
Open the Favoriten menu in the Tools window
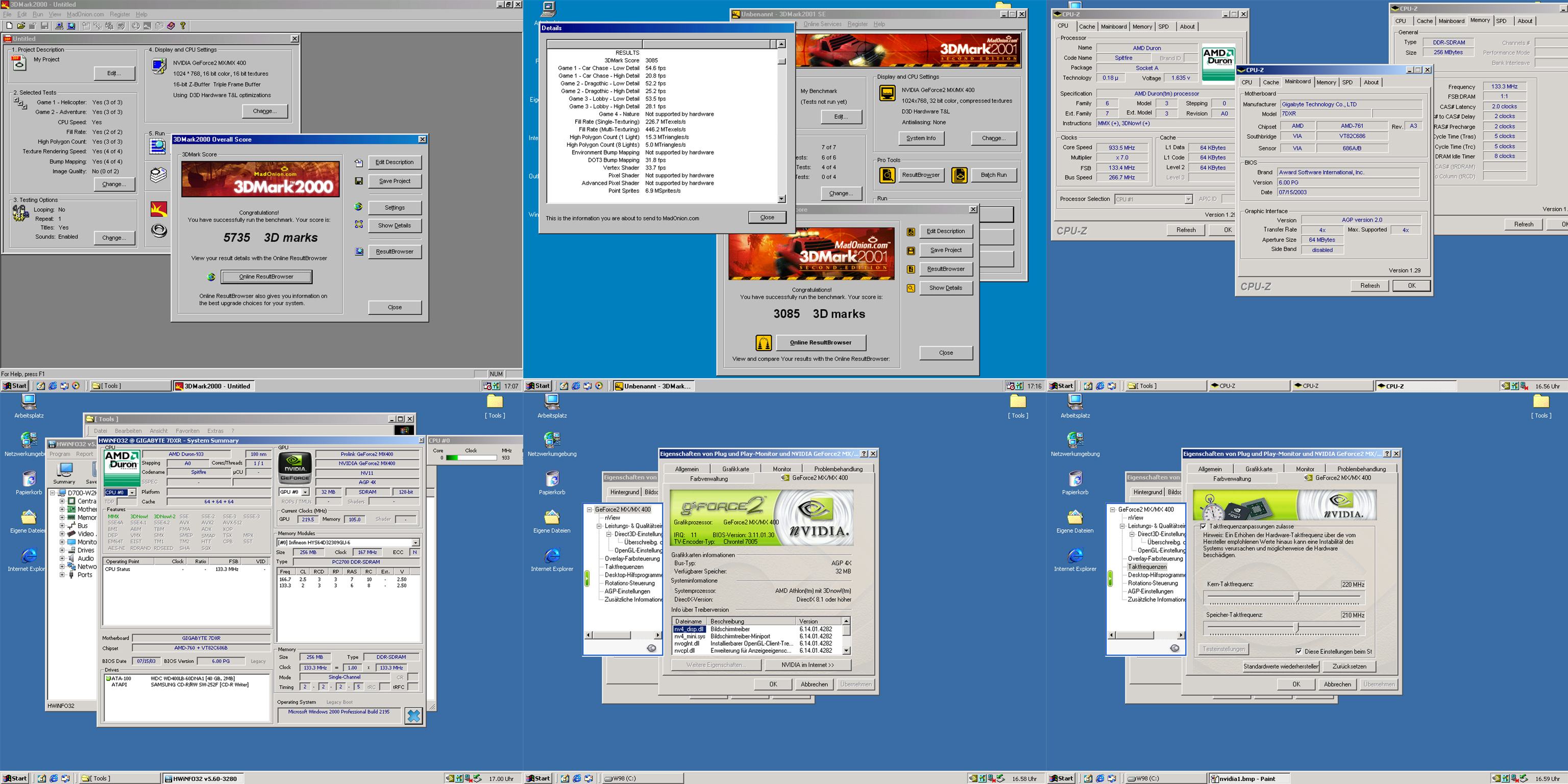click(x=187, y=431)
